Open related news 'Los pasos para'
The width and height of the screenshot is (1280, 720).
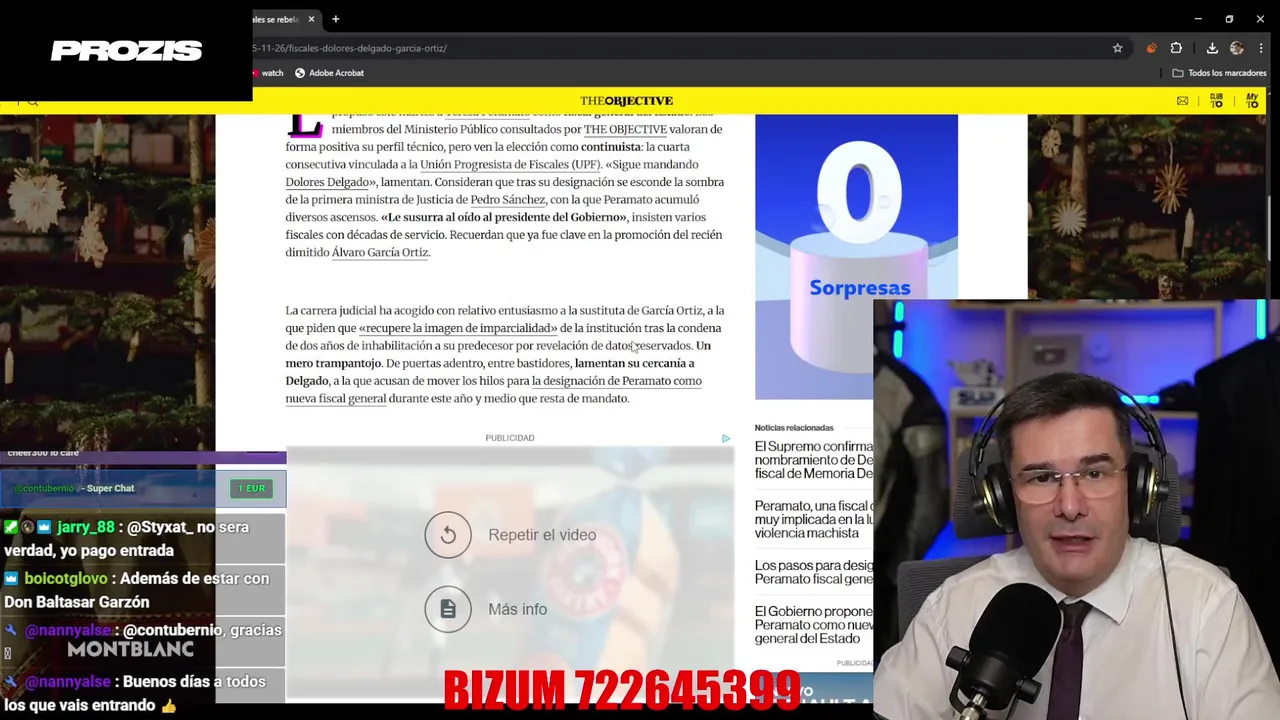coord(814,572)
